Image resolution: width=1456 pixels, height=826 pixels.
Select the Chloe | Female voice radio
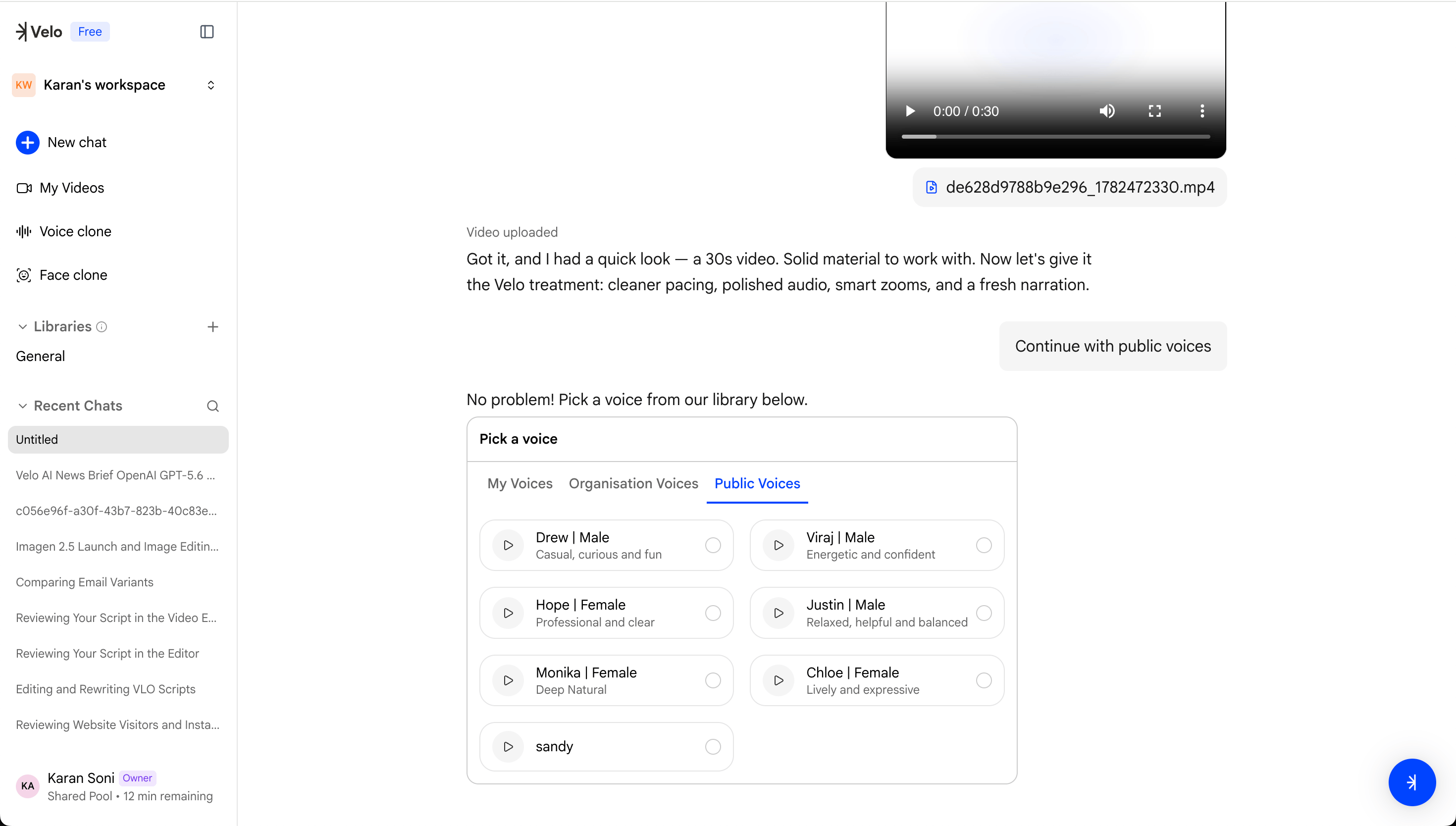(984, 681)
